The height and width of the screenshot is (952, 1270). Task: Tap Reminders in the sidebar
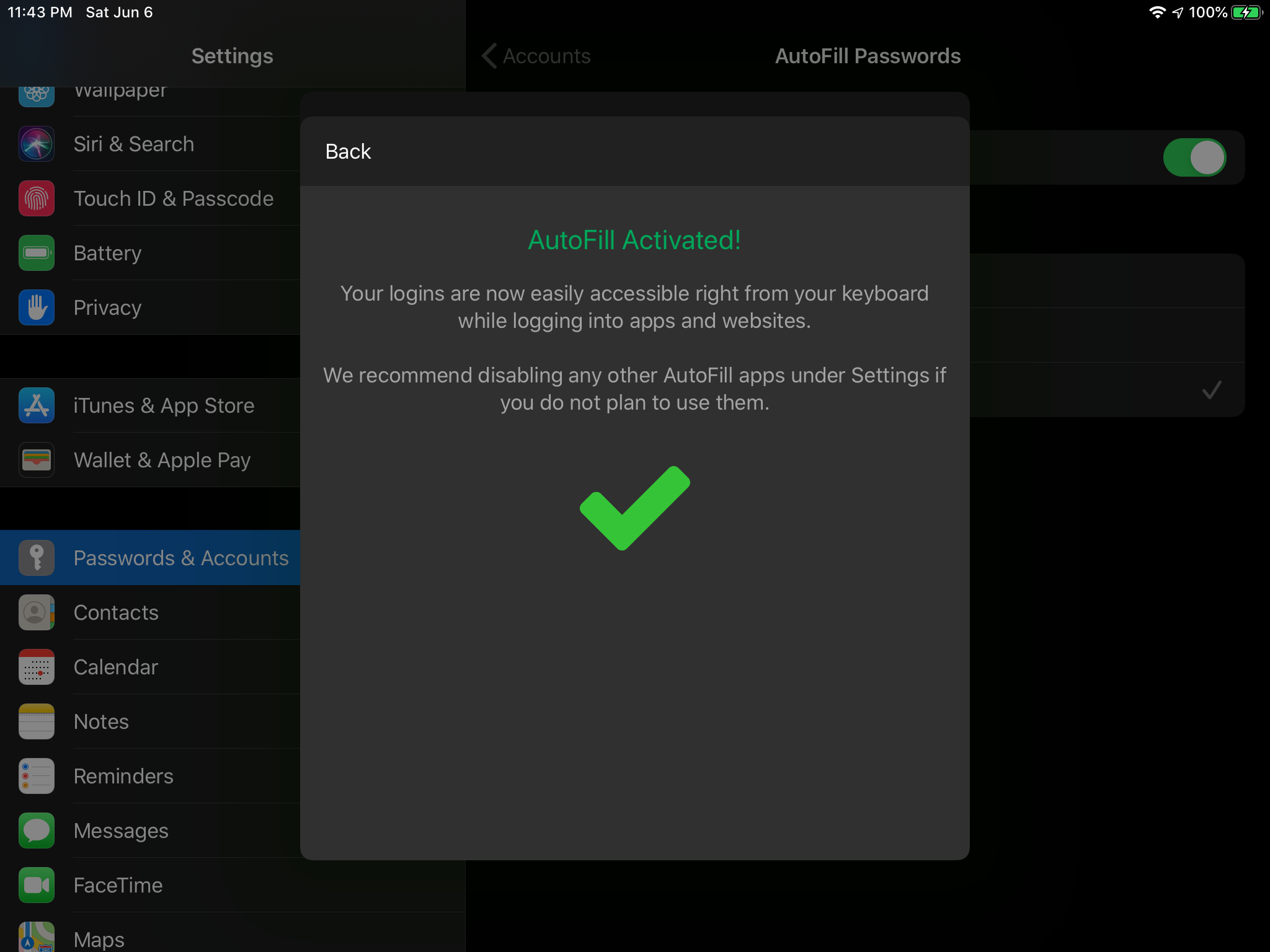123,776
